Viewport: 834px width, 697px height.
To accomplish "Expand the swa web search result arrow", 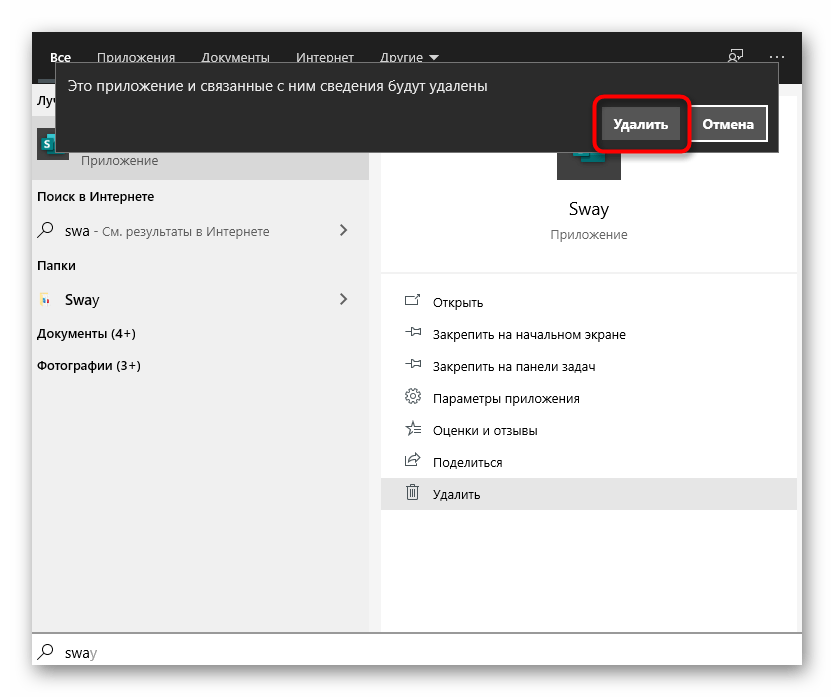I will coord(343,231).
